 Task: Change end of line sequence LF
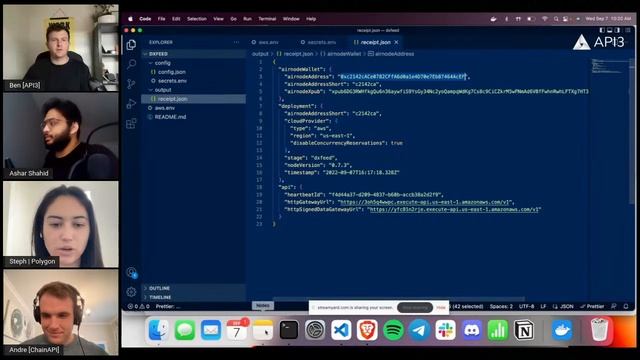[x=543, y=306]
